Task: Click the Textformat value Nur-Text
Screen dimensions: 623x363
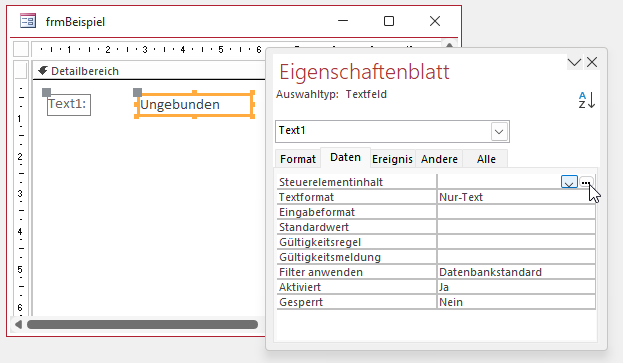Action: 516,197
